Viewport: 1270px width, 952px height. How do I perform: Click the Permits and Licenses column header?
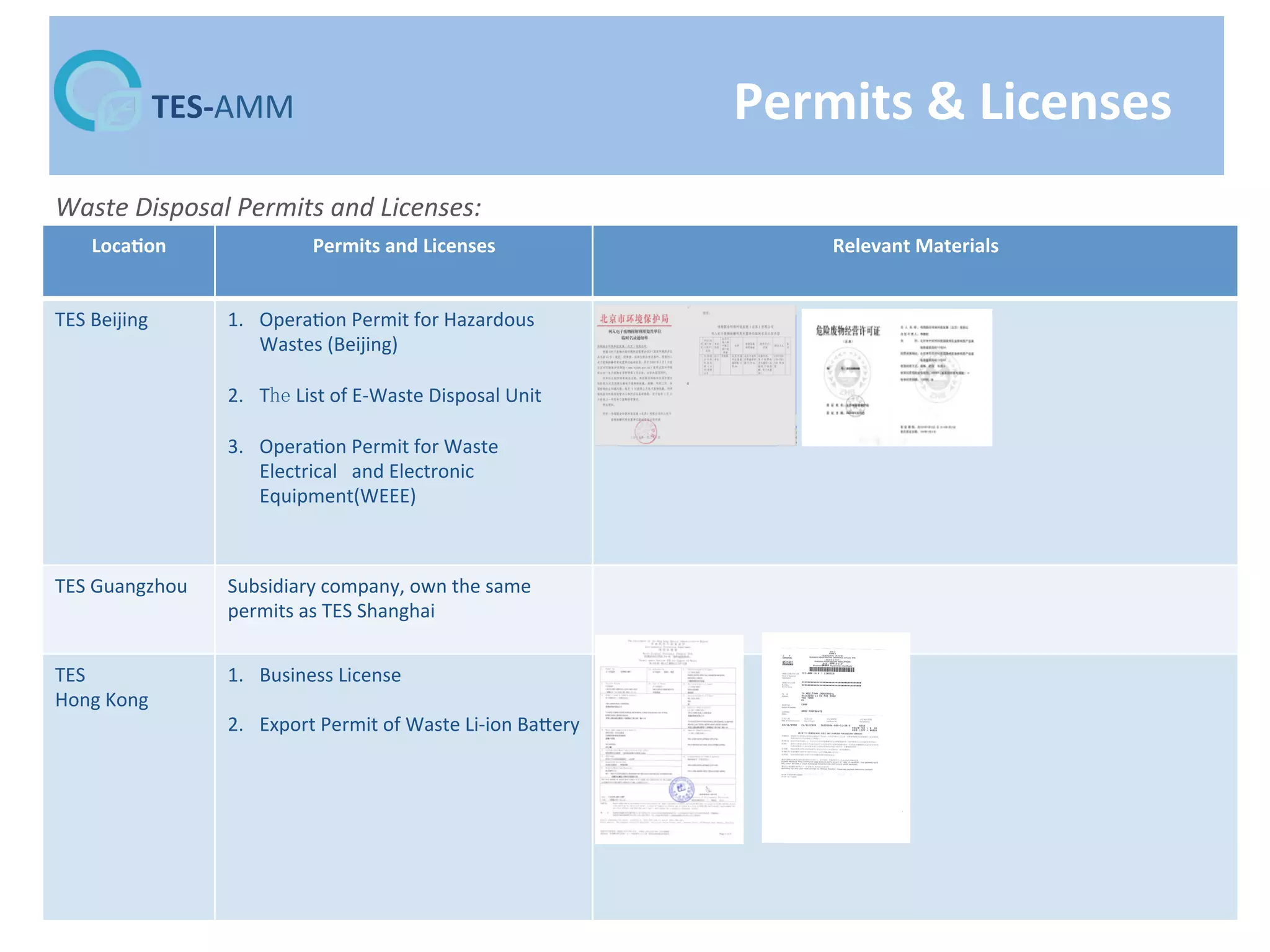pyautogui.click(x=404, y=246)
